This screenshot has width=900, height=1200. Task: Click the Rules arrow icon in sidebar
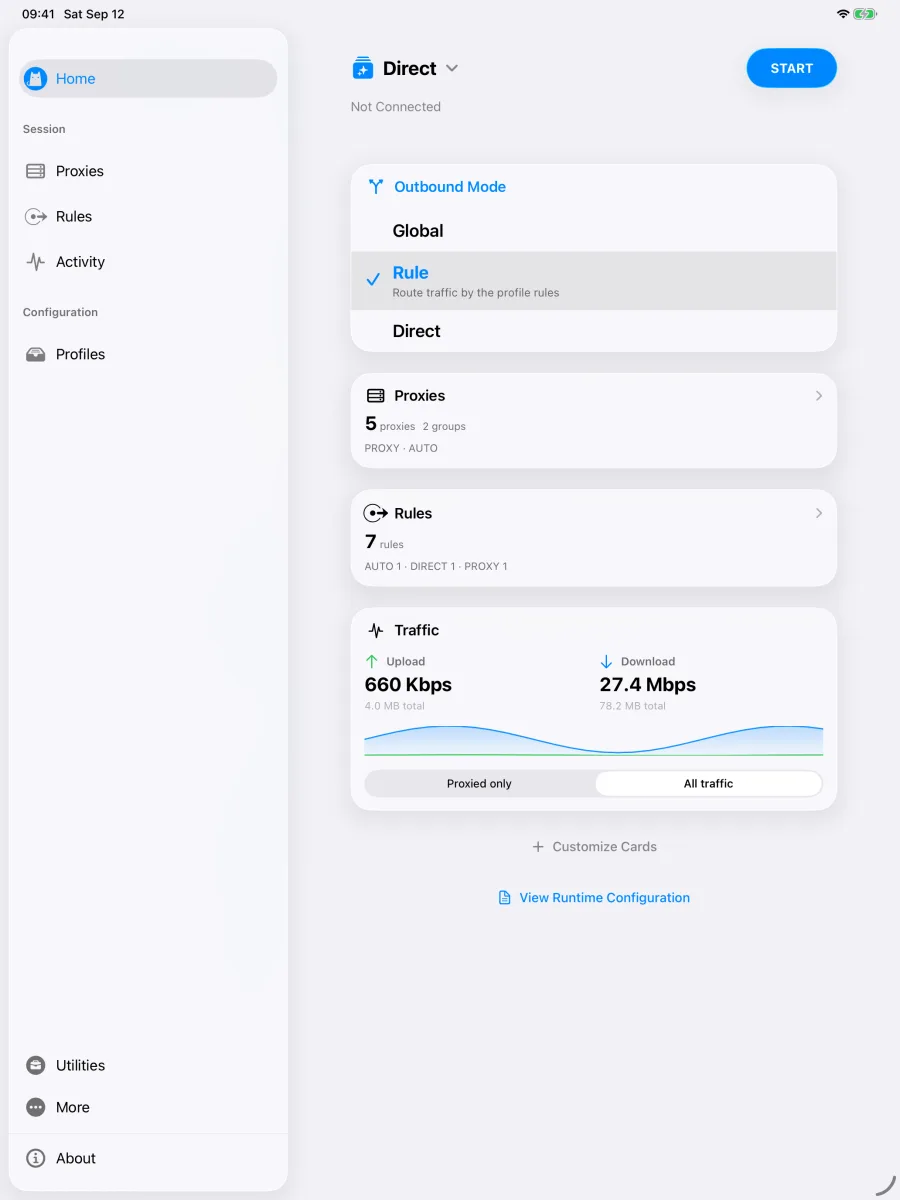tap(36, 216)
